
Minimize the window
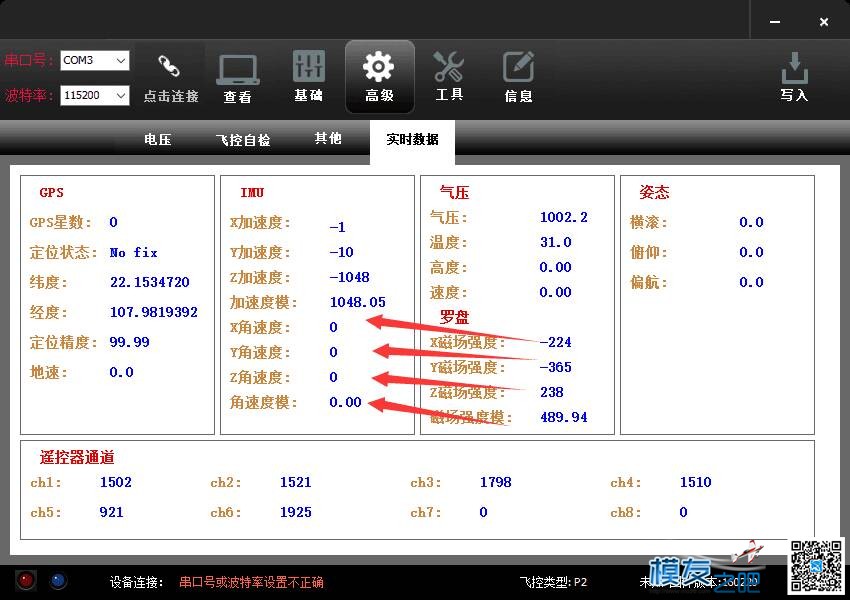click(775, 22)
